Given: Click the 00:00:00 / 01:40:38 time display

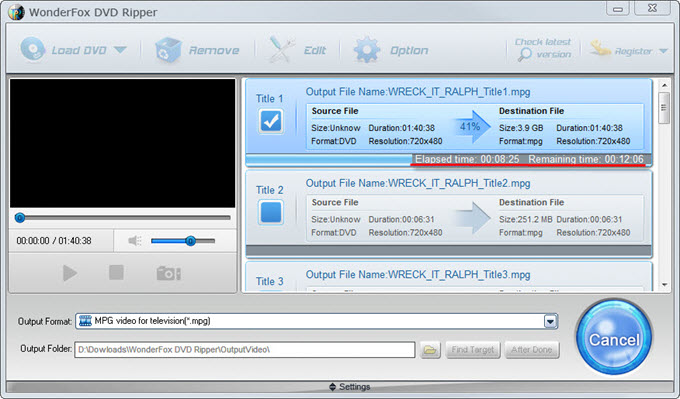Looking at the screenshot, I should tap(54, 241).
